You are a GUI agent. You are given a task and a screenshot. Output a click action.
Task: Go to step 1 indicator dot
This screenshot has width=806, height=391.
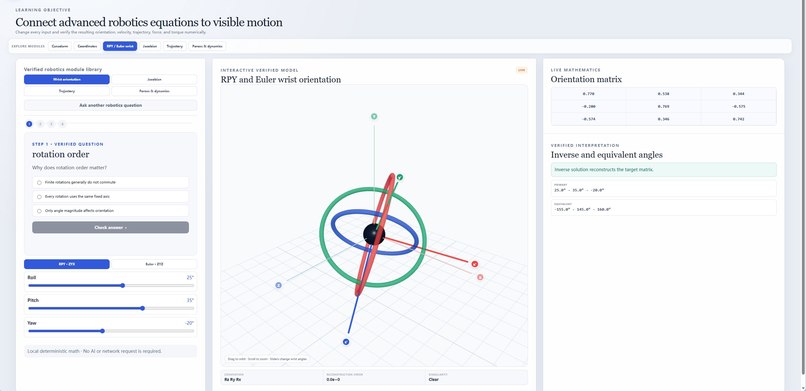pyautogui.click(x=29, y=124)
